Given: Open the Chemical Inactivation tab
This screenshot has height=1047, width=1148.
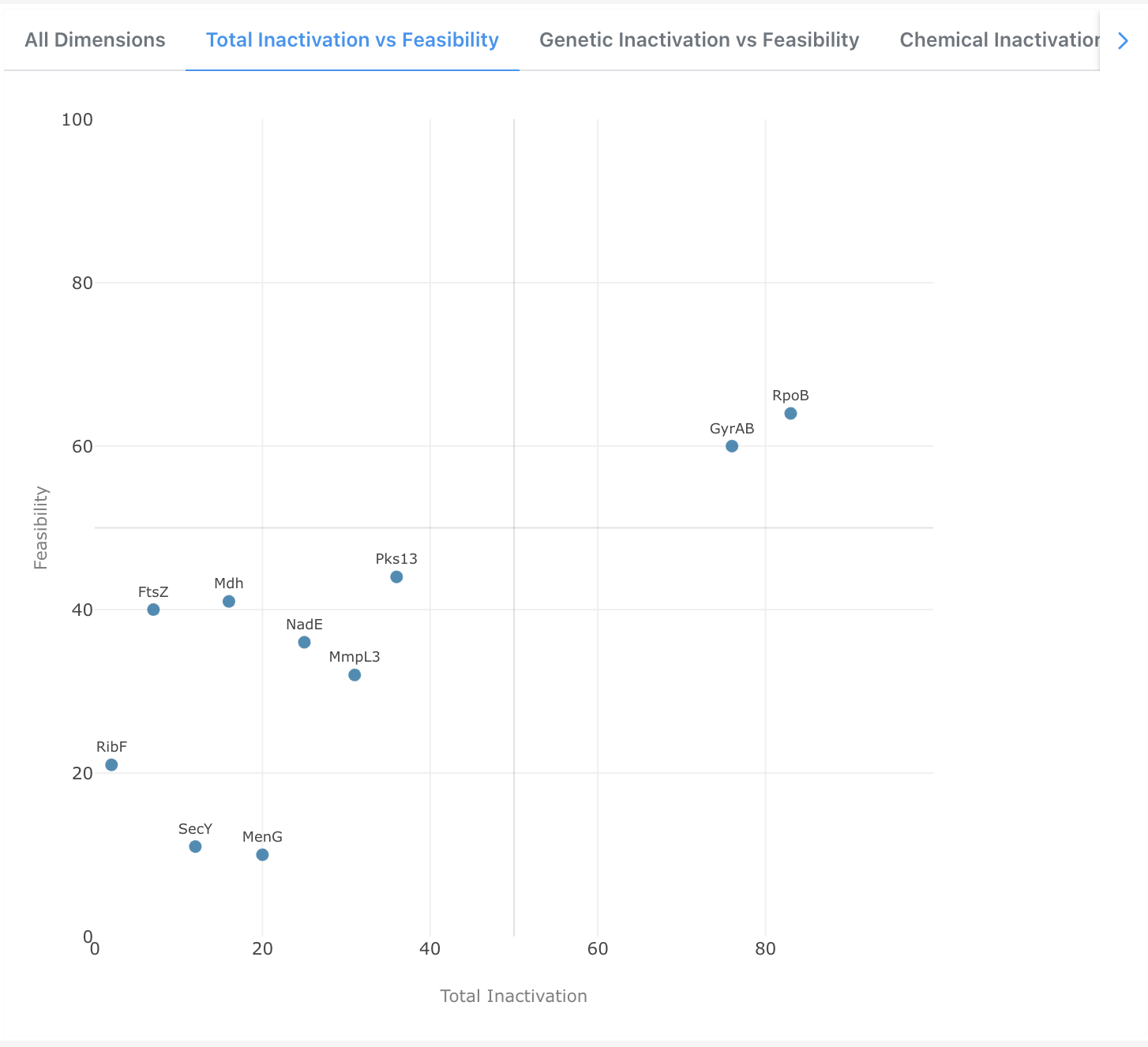Looking at the screenshot, I should pos(999,40).
